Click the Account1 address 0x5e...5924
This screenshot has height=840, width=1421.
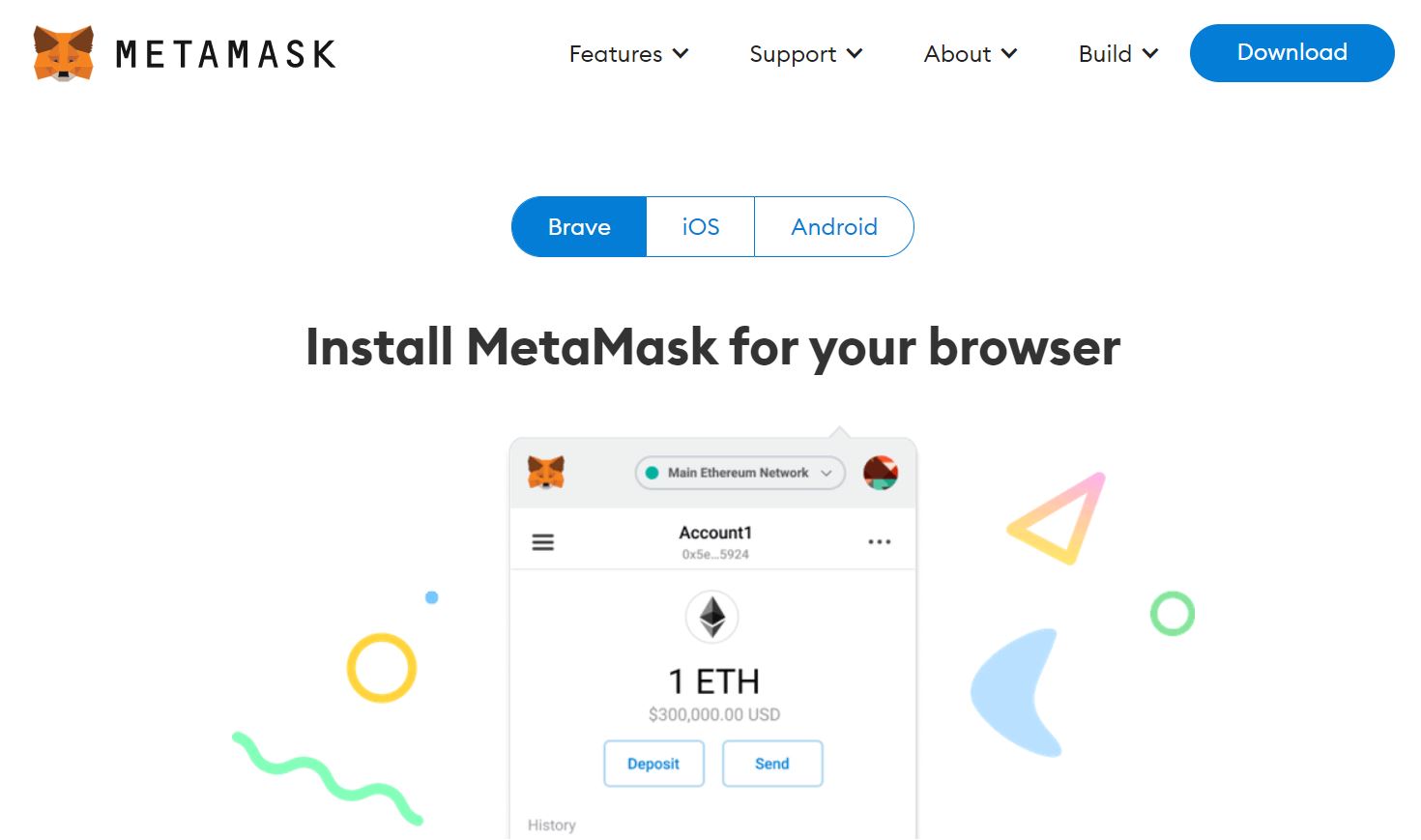[715, 555]
